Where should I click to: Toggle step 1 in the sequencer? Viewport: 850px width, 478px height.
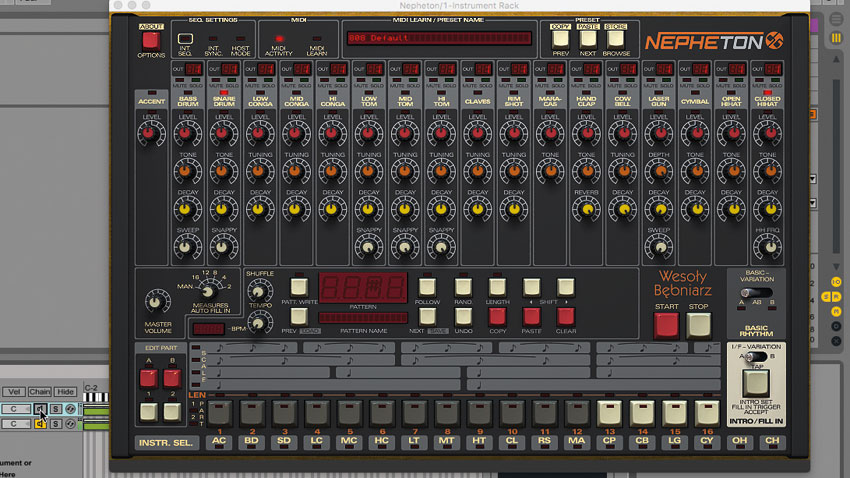coord(220,414)
